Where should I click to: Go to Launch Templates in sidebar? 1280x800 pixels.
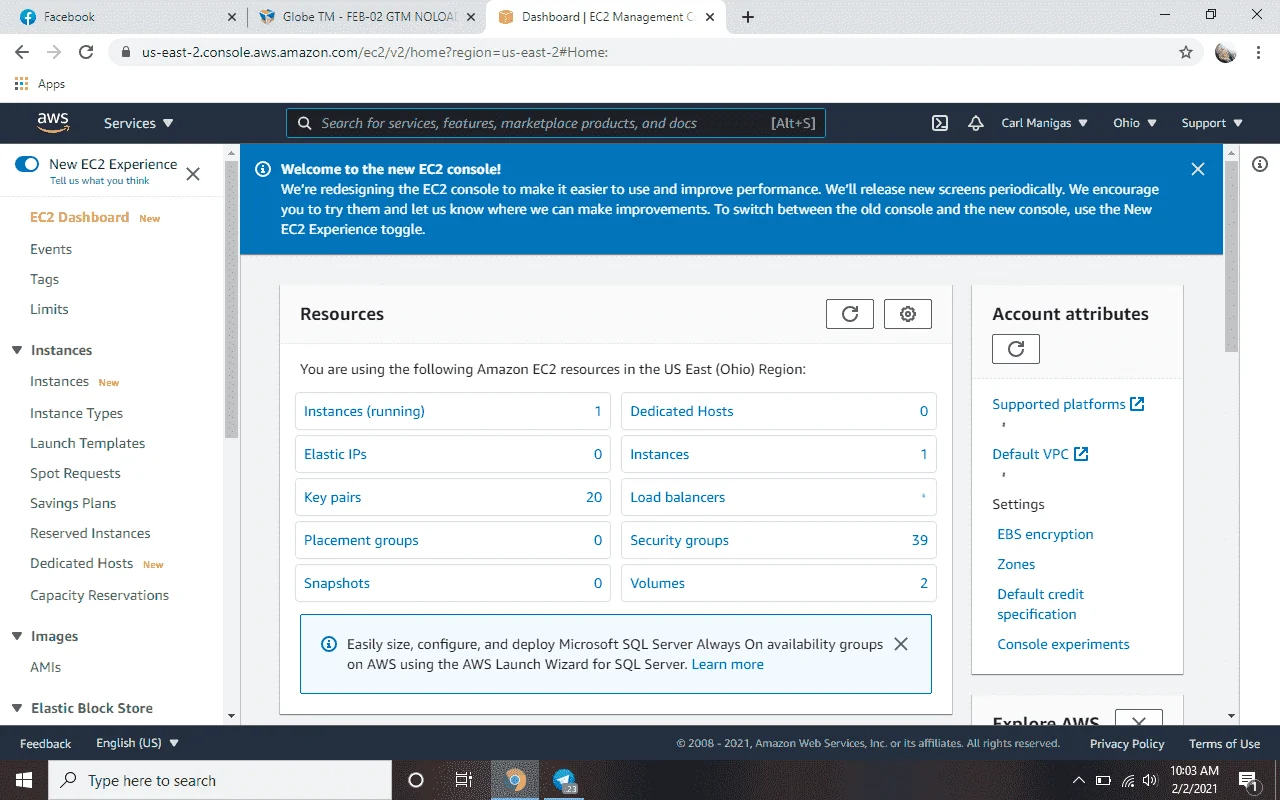[x=88, y=443]
